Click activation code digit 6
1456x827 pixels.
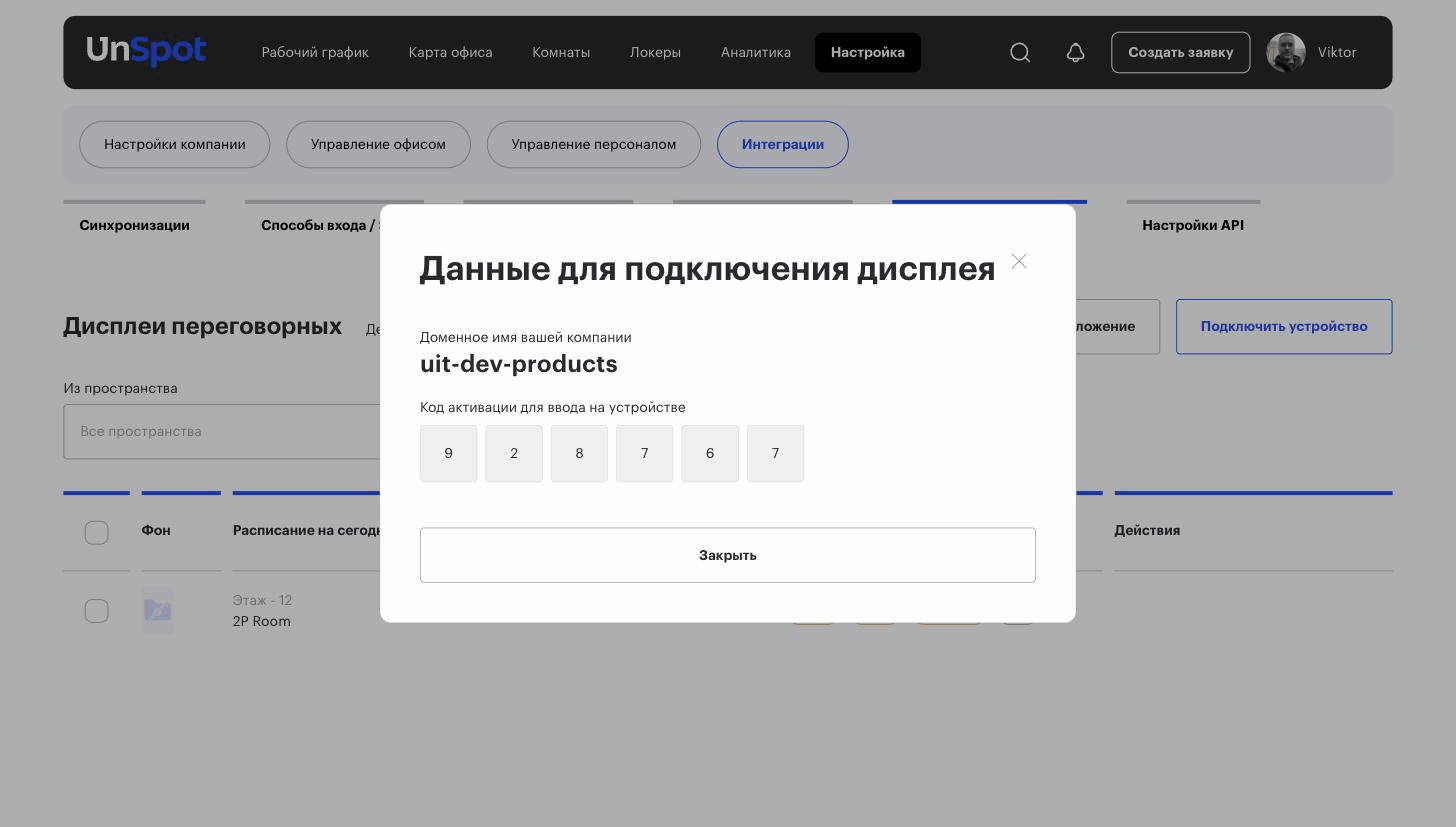710,454
